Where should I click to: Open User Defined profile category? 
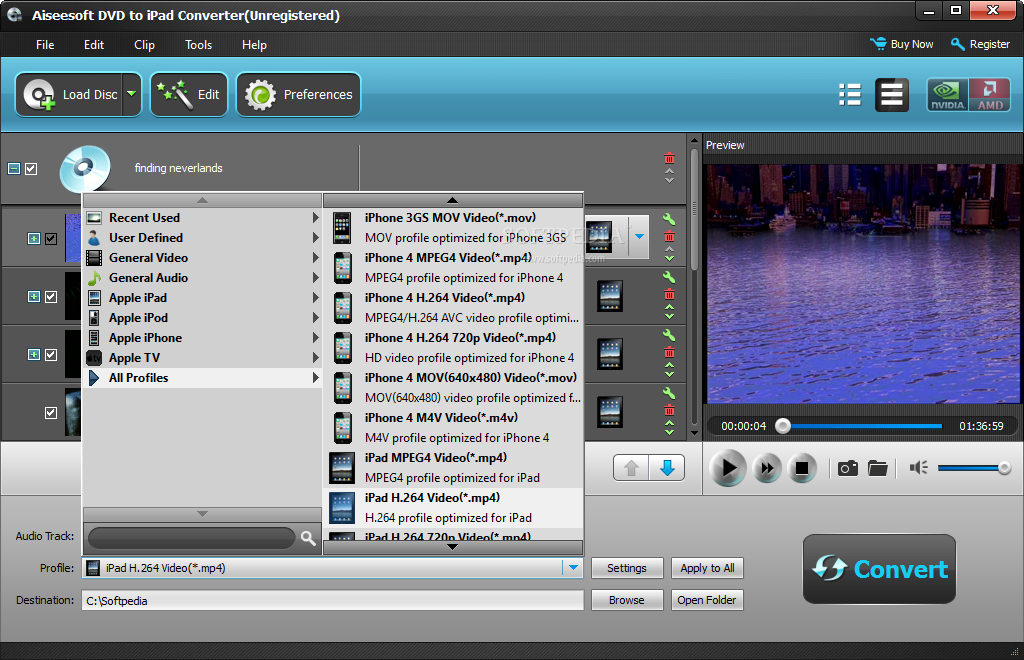[202, 238]
